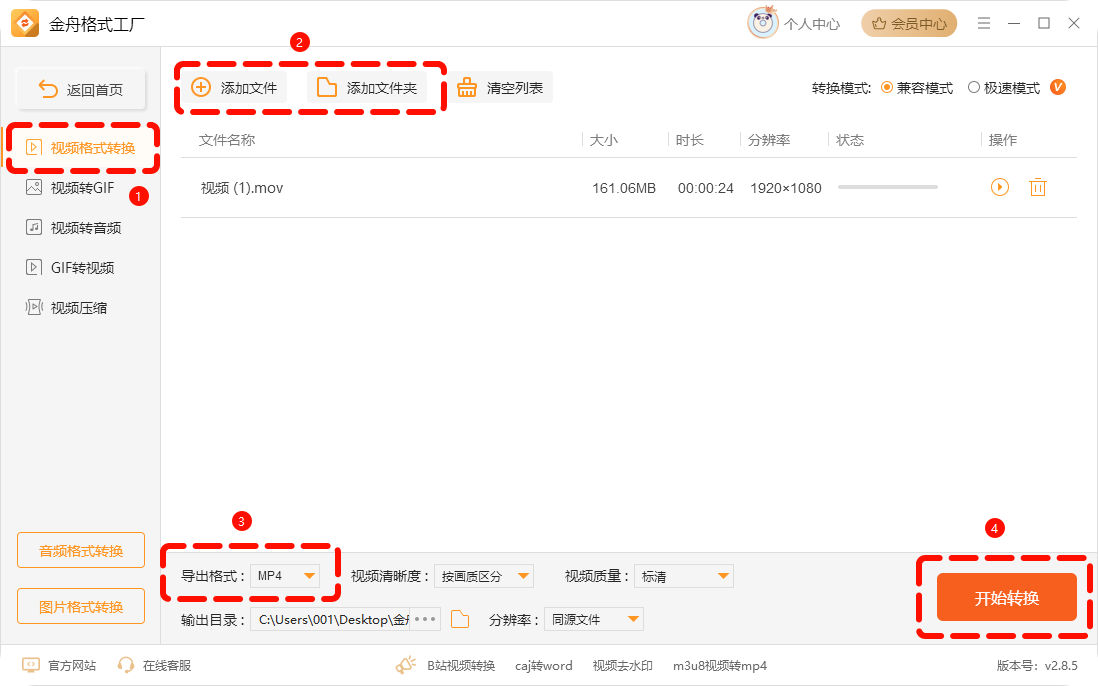Viewport: 1098px width, 686px height.
Task: Select 兼容模式 conversion mode
Action: tap(887, 88)
